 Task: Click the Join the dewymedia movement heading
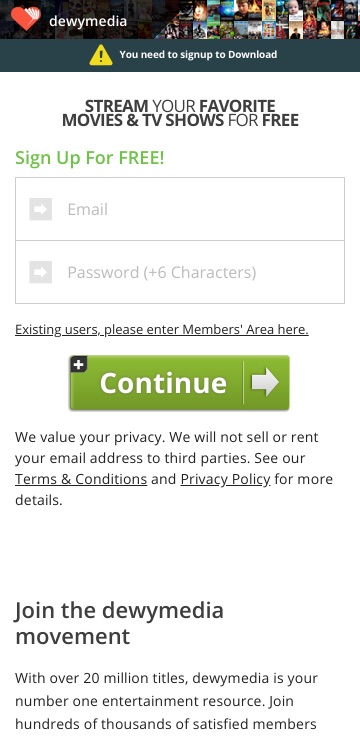119,623
